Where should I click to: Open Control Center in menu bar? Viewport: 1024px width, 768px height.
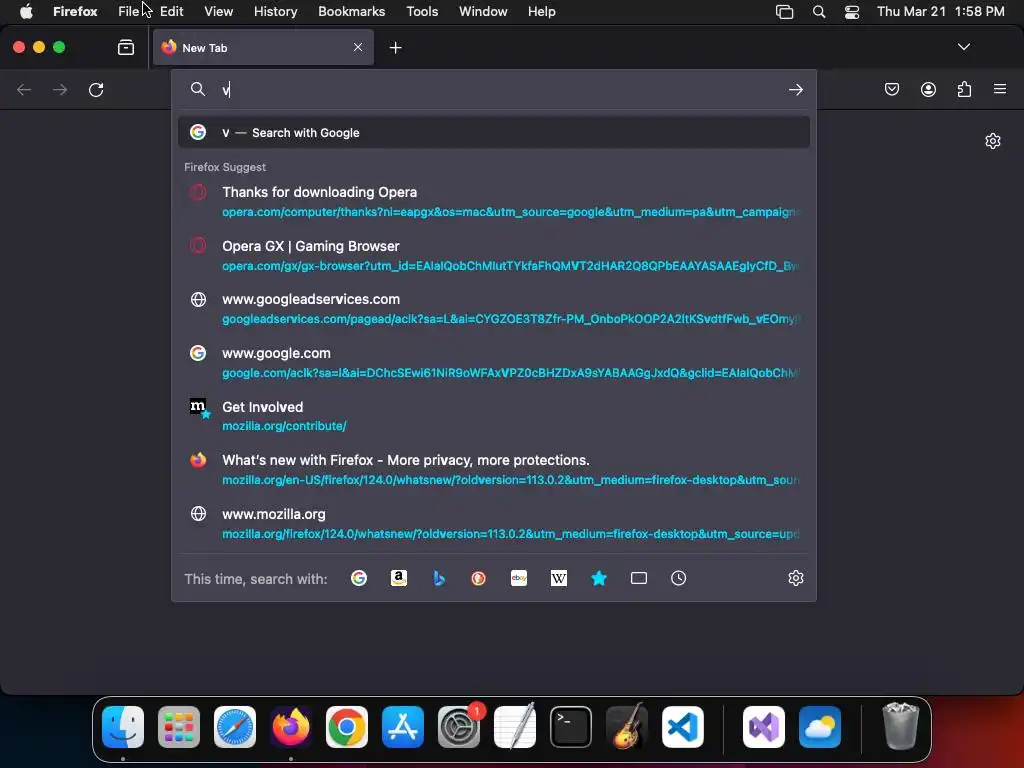click(852, 12)
